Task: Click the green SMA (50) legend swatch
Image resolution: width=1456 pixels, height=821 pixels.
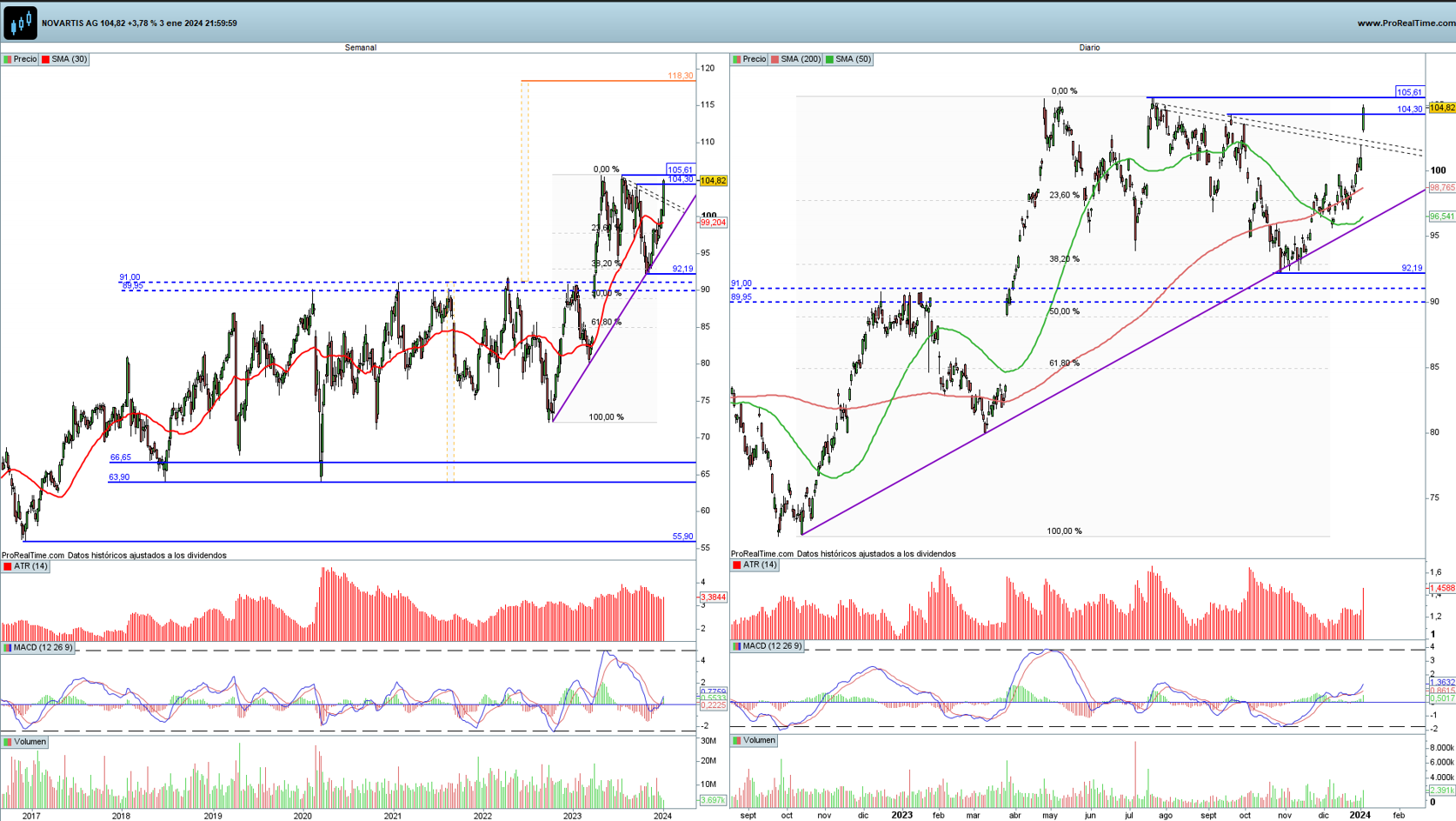Action: (829, 59)
